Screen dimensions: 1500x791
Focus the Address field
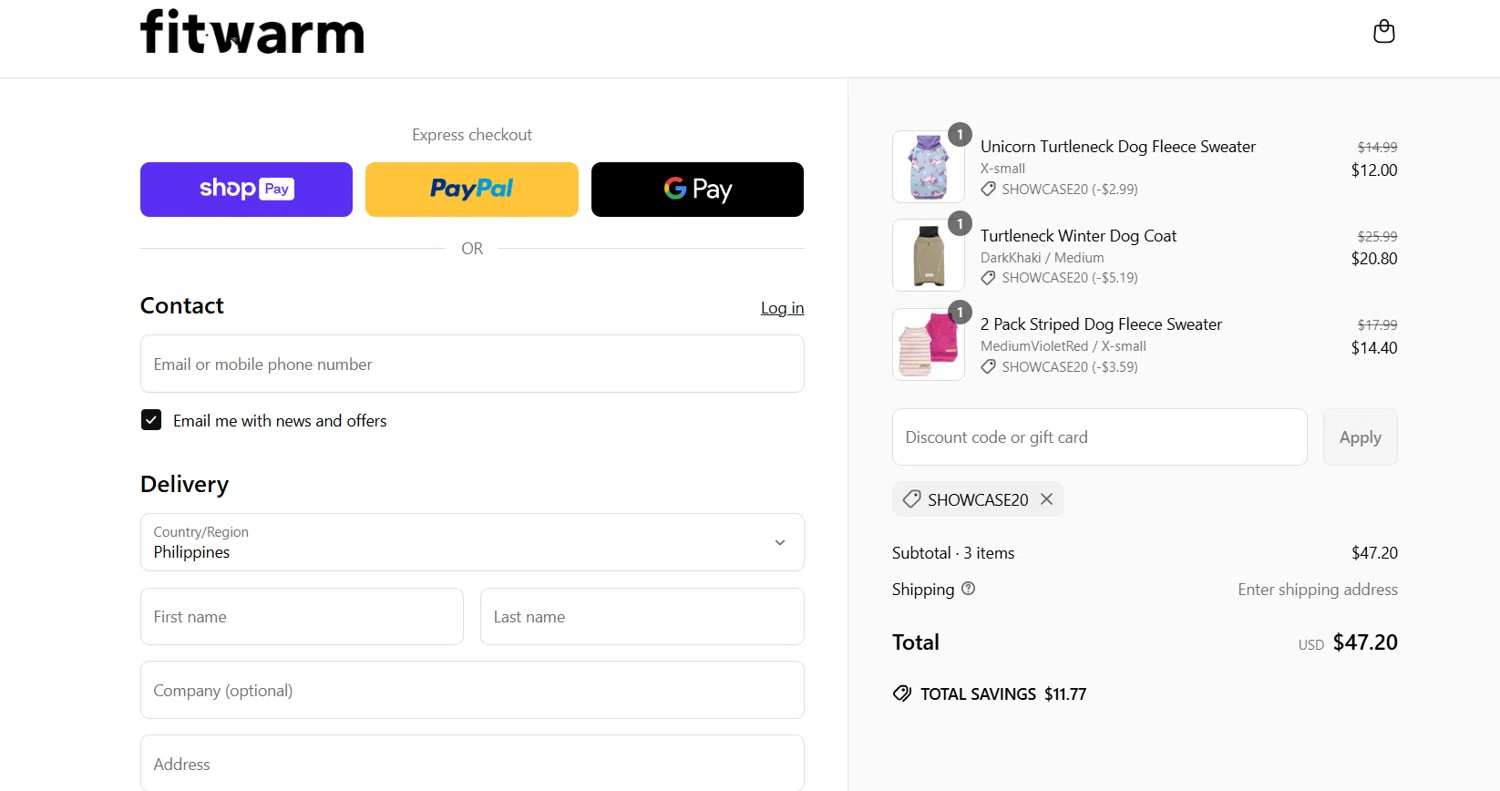(x=472, y=763)
